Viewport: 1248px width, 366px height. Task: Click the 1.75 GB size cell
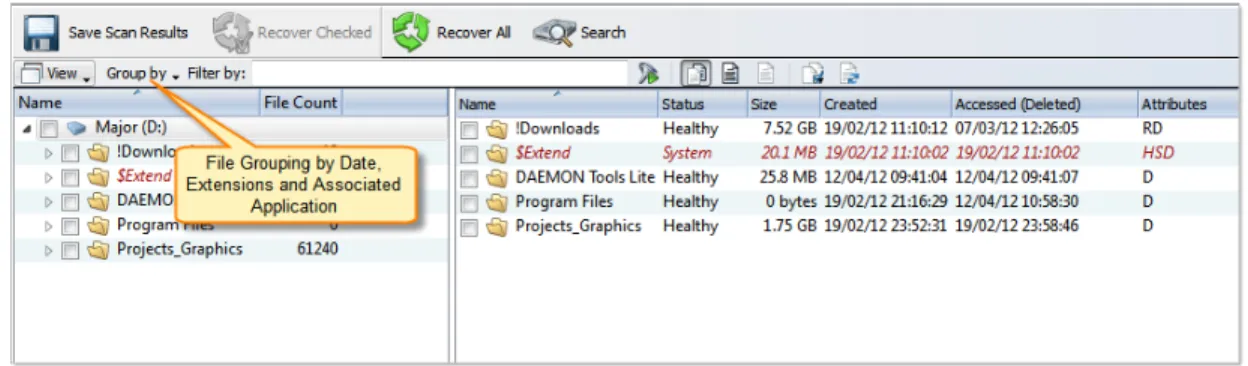point(790,227)
